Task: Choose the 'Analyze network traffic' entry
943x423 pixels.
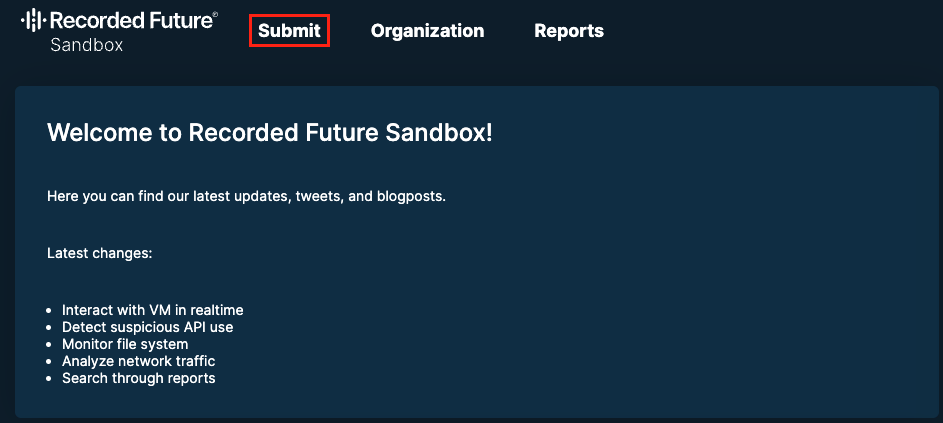Action: (138, 361)
